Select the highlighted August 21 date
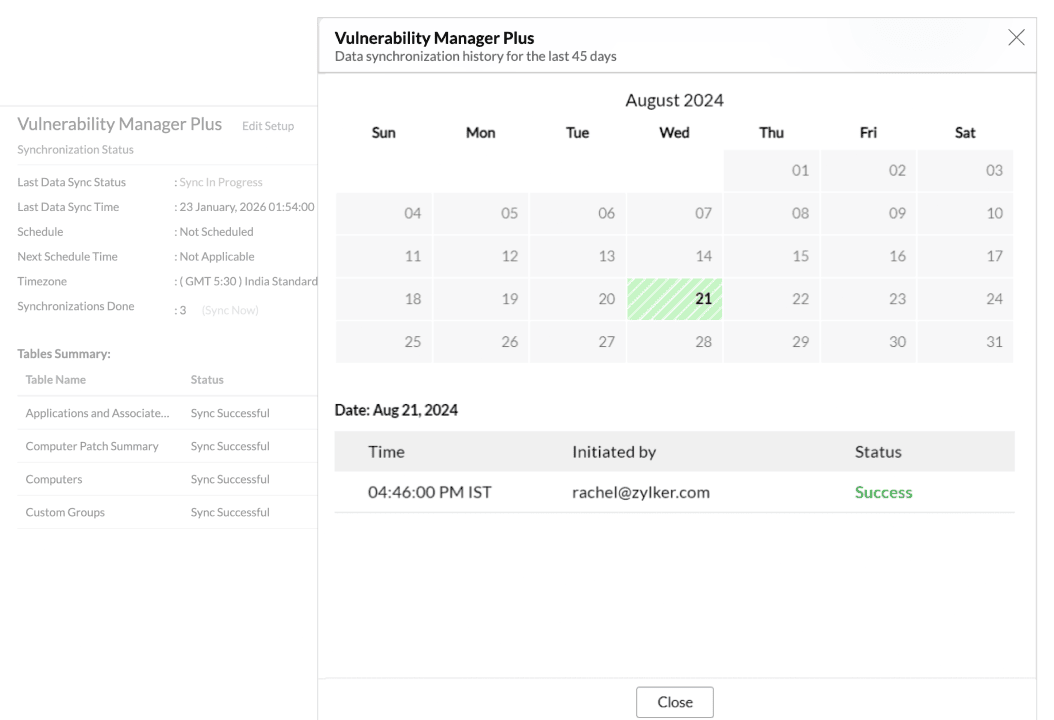The image size is (1054, 720). coord(675,299)
